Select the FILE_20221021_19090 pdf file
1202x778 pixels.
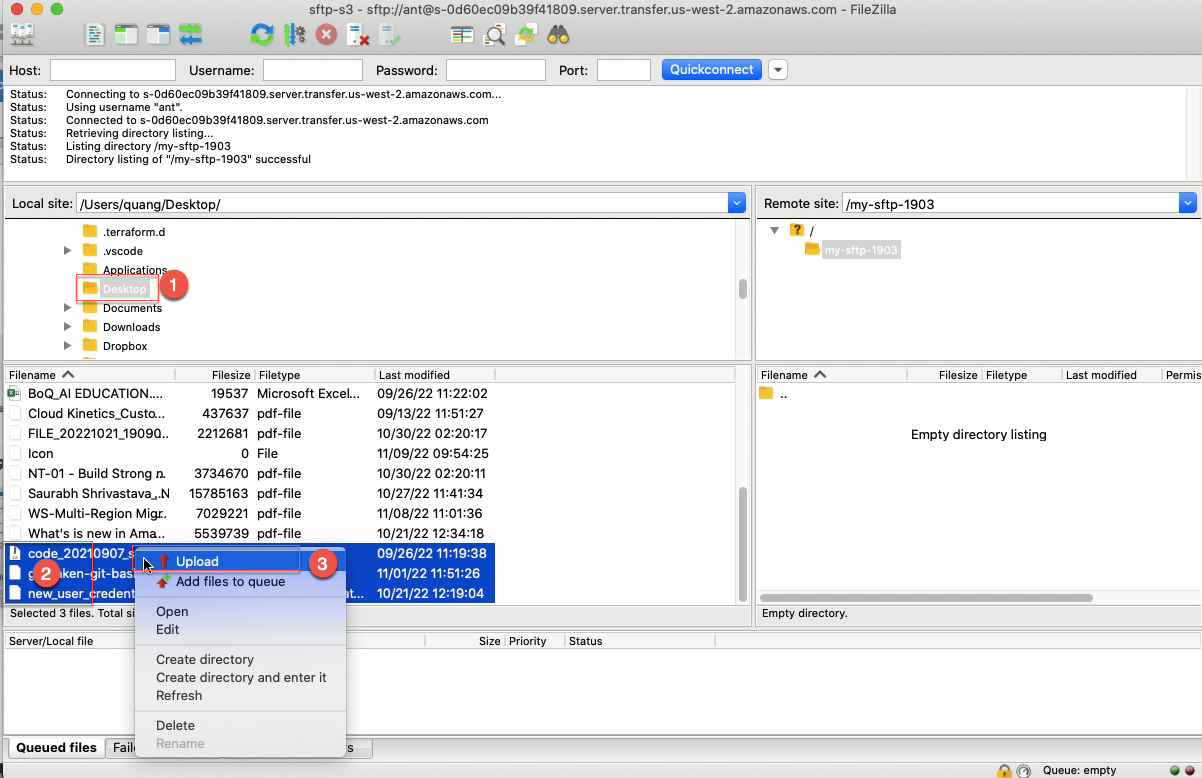250,433
